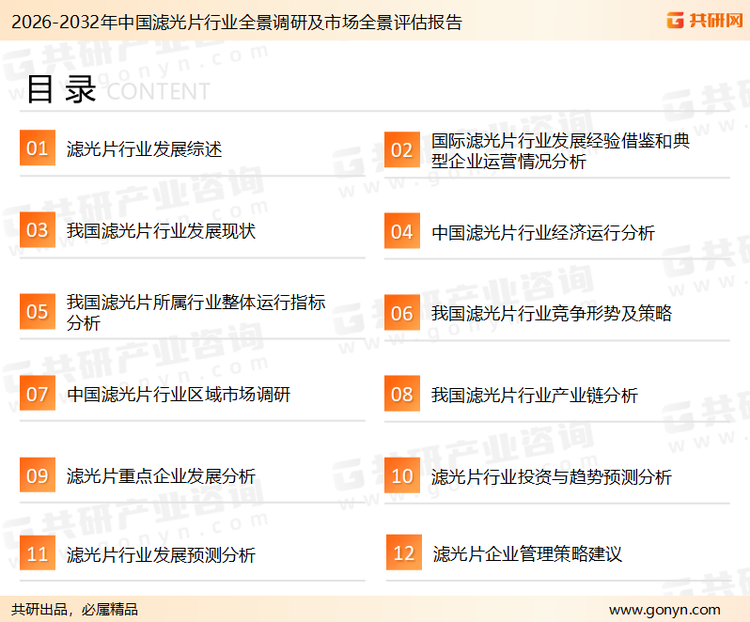Screen dimensions: 750x622
Task: Select chapter title 滤光片行业发展预测分析
Action: click(x=161, y=555)
